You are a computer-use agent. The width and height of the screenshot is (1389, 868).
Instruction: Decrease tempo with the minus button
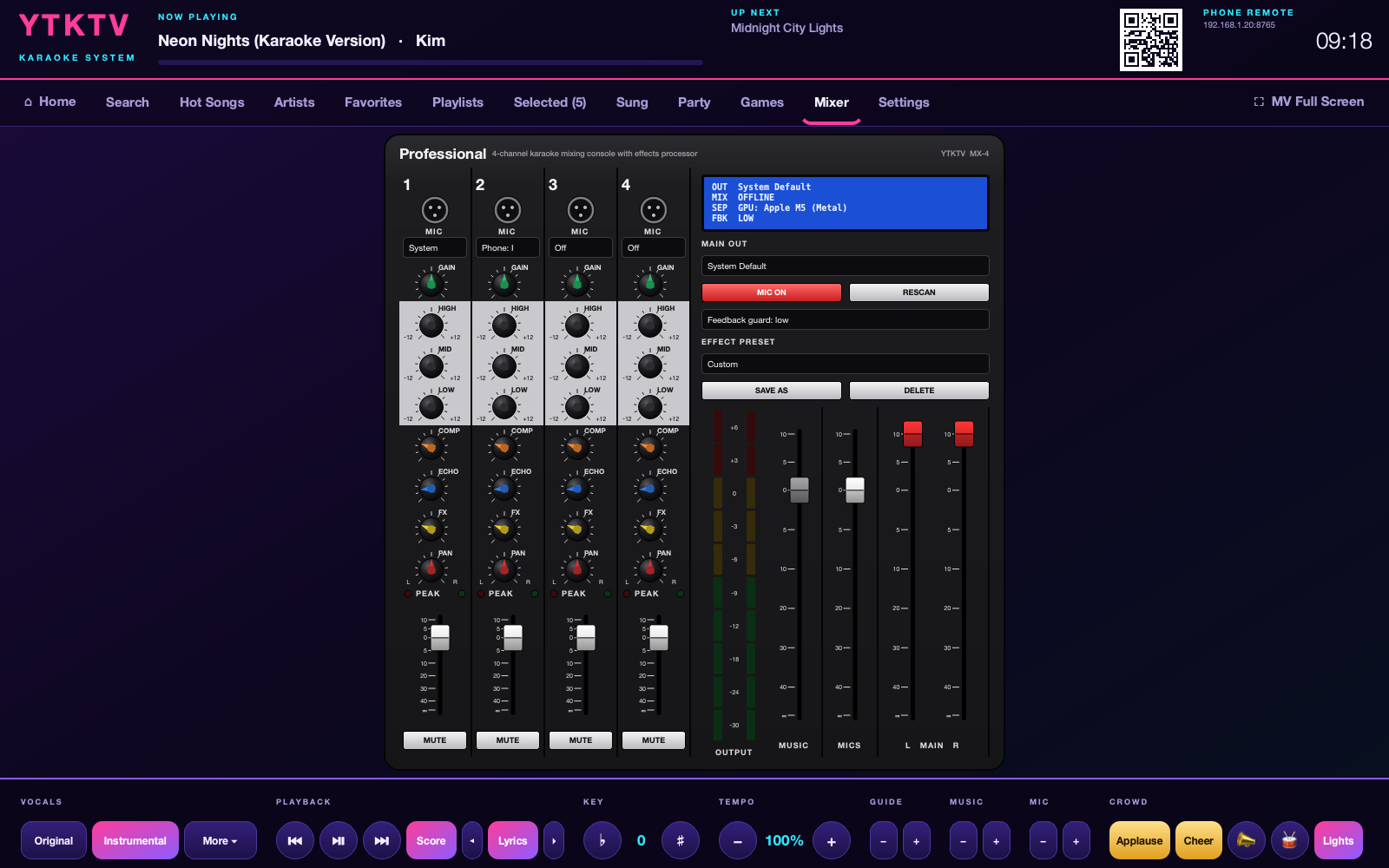pos(738,840)
